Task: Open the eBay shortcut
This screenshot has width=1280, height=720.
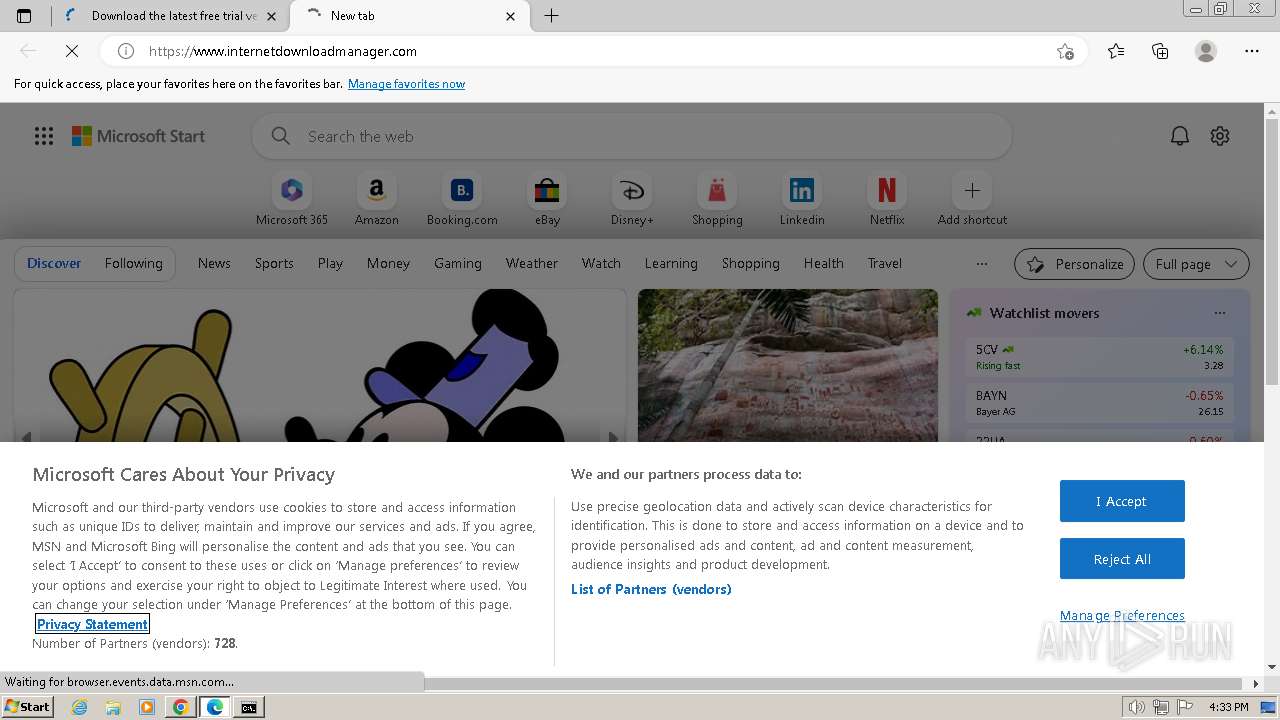Action: click(x=547, y=200)
